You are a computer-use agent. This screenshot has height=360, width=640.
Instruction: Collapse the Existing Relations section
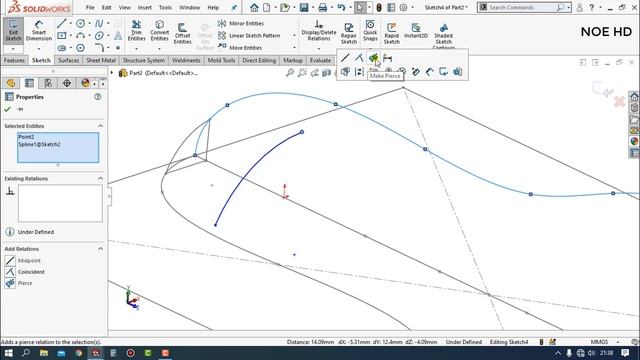pyautogui.click(x=100, y=179)
